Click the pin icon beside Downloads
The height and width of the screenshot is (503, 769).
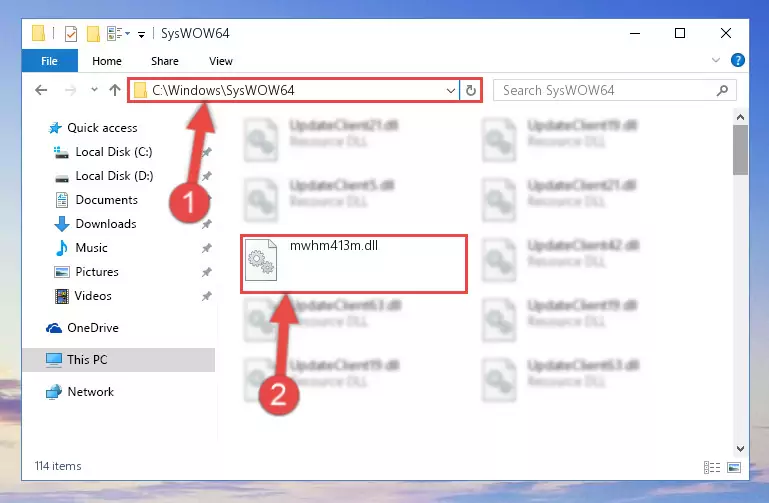(x=206, y=224)
